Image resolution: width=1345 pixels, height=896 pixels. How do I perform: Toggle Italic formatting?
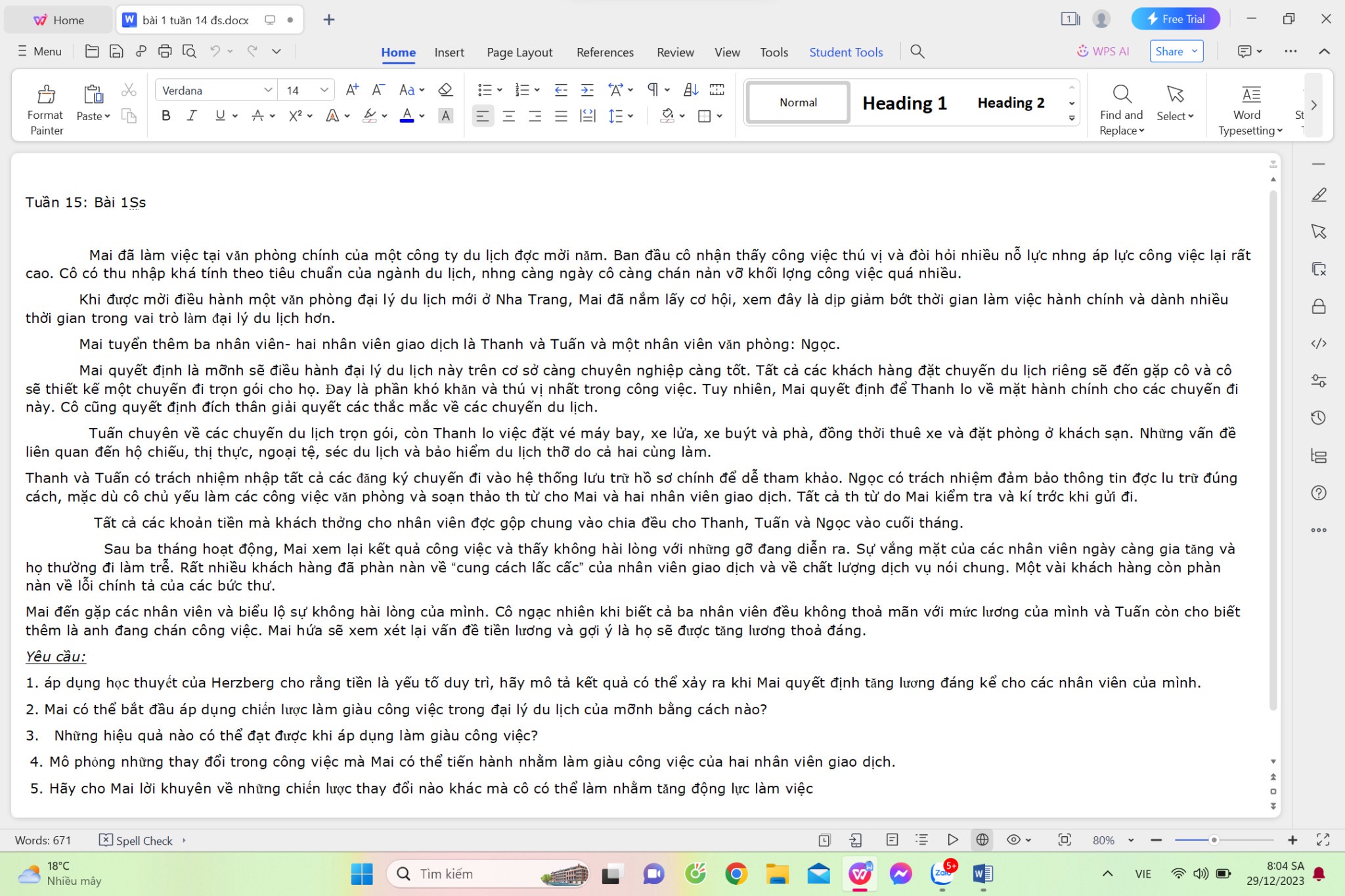click(192, 116)
